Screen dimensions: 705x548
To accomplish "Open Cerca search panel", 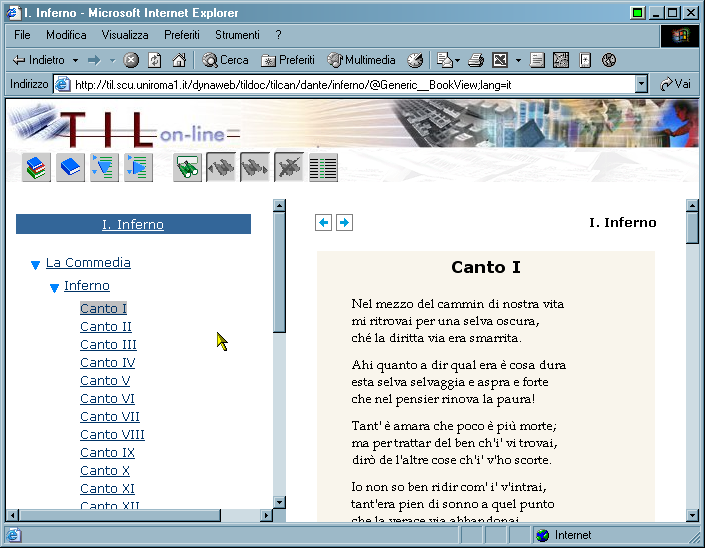I will click(x=225, y=60).
